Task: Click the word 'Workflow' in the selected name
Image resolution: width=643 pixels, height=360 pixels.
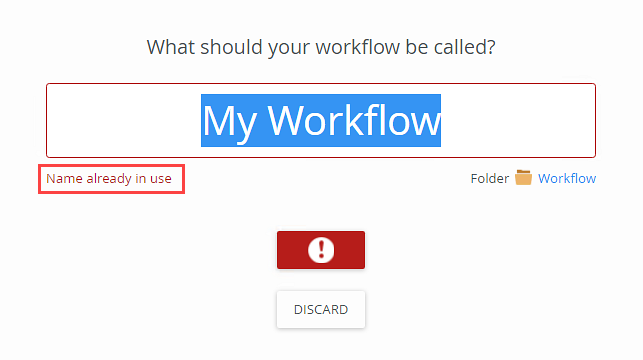Action: pyautogui.click(x=354, y=121)
